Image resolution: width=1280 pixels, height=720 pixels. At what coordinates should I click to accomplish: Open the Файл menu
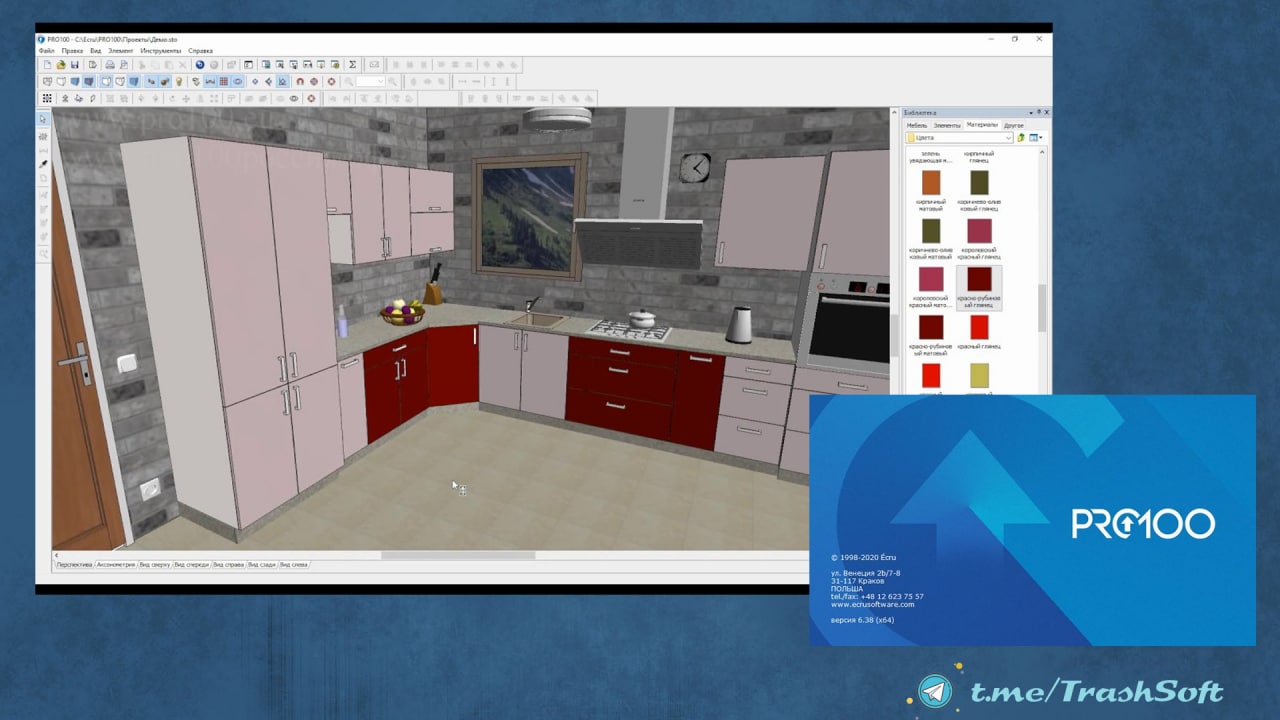coord(46,50)
